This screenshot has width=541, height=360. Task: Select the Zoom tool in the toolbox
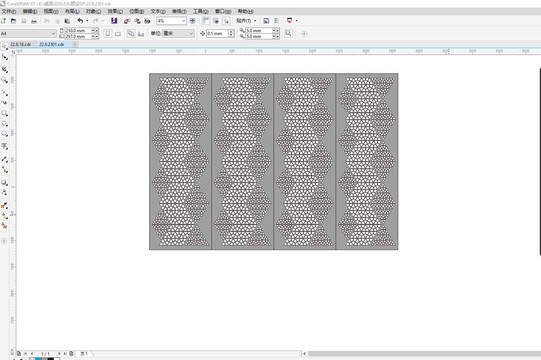[x=4, y=80]
